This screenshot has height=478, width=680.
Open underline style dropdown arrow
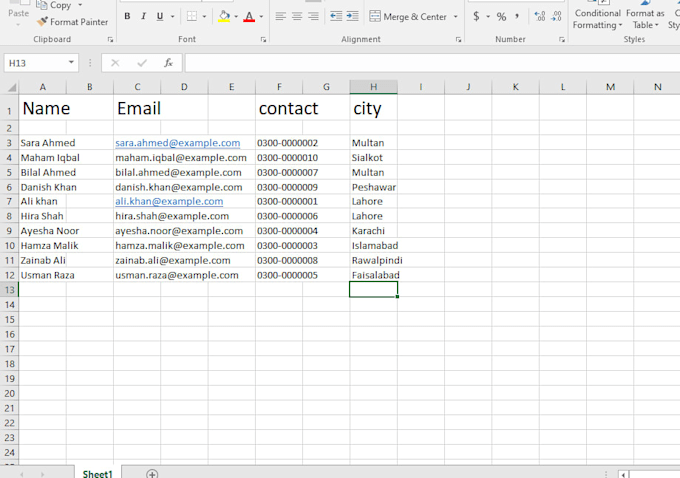pyautogui.click(x=173, y=16)
